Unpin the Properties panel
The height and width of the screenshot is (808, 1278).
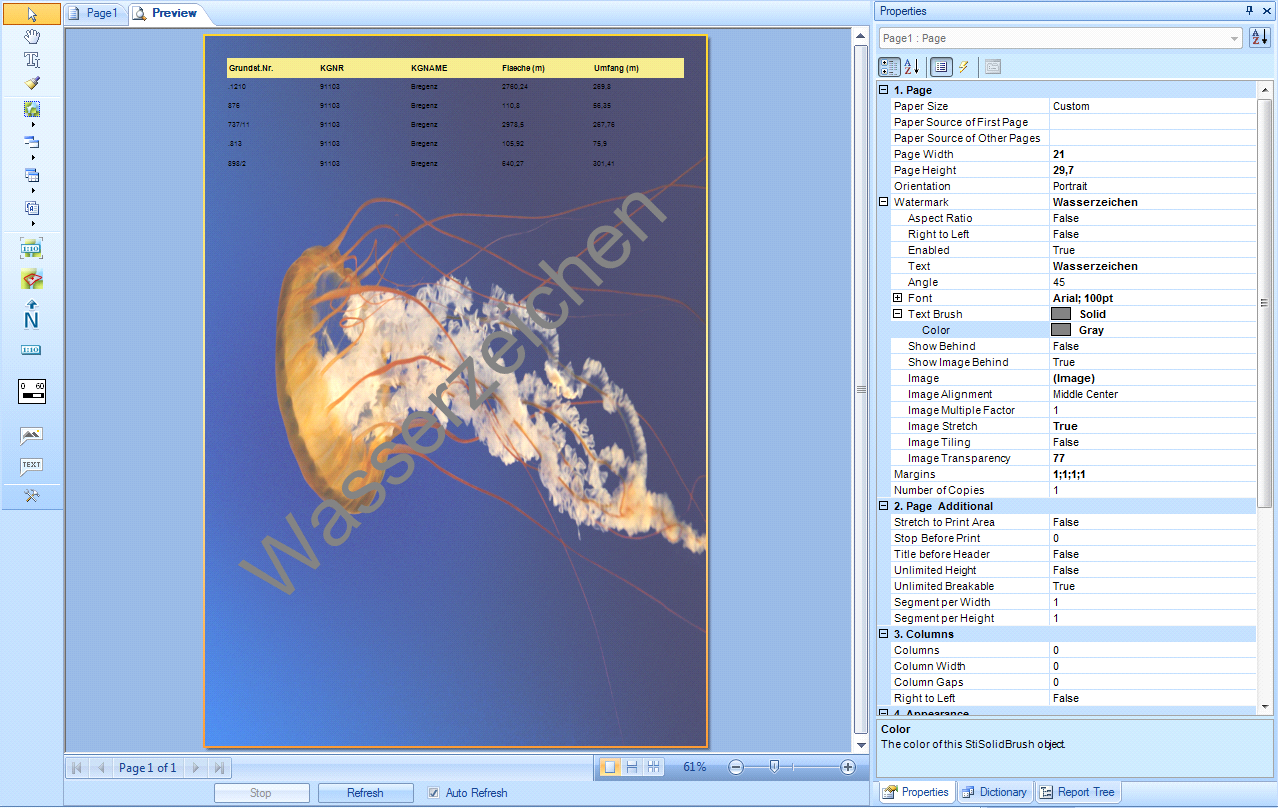coord(1251,11)
